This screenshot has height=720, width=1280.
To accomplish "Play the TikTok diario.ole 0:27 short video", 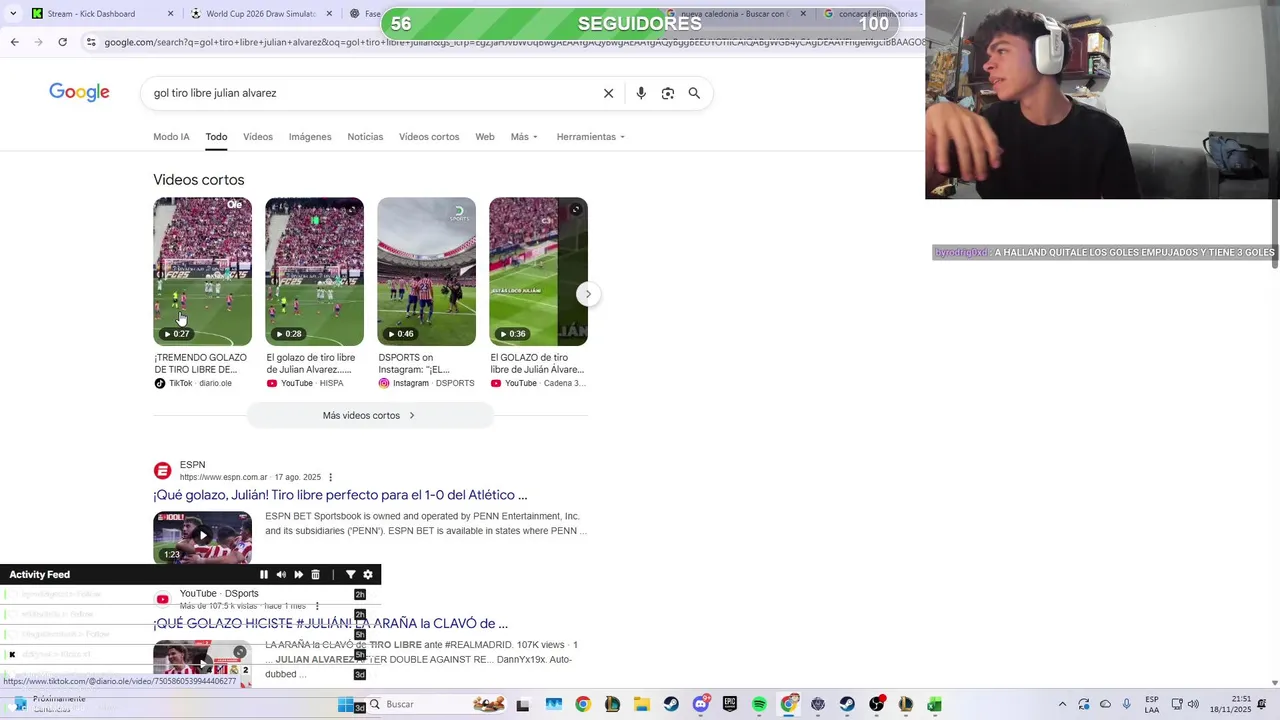I will [202, 271].
